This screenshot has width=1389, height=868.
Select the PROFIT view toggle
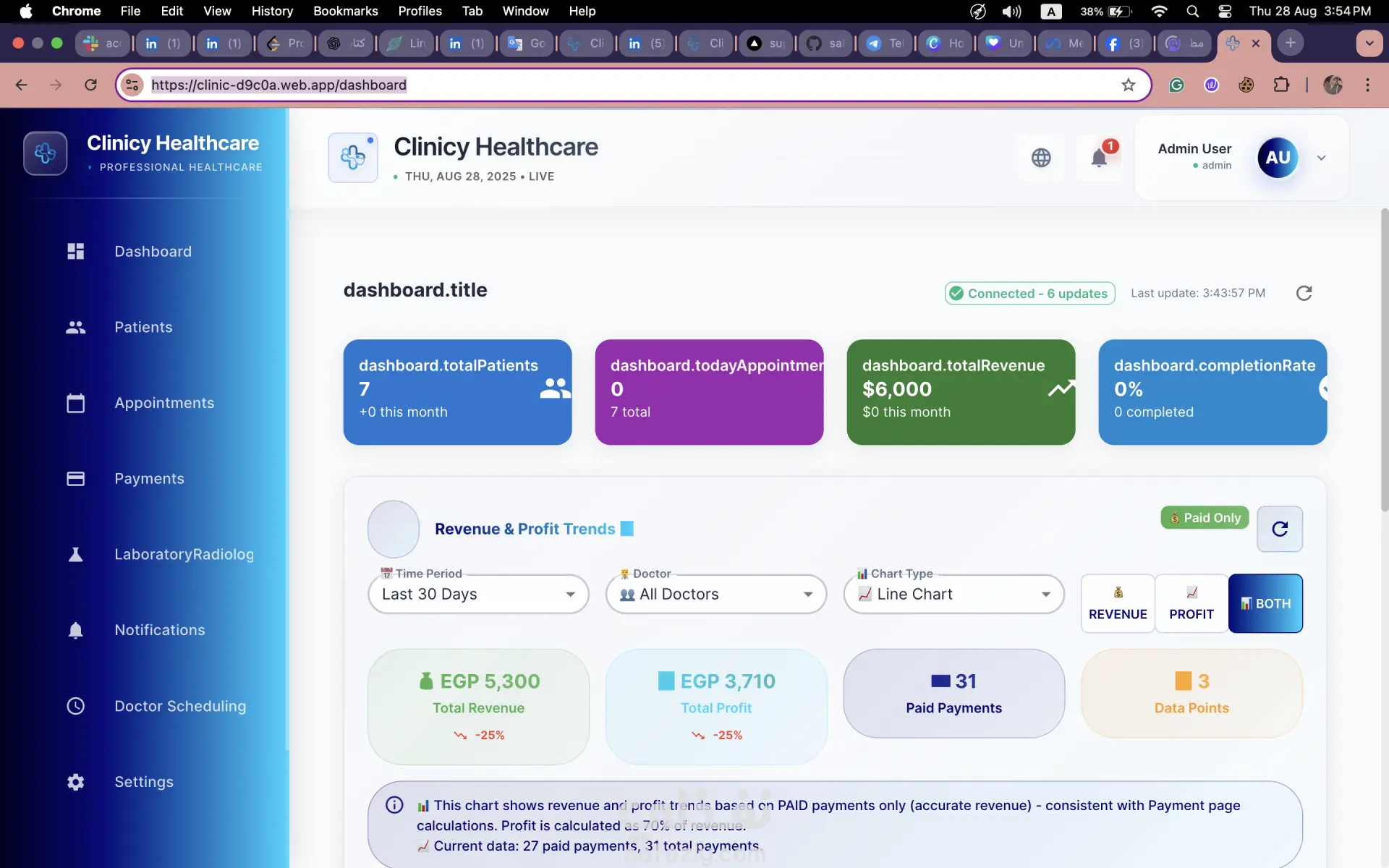(1192, 603)
